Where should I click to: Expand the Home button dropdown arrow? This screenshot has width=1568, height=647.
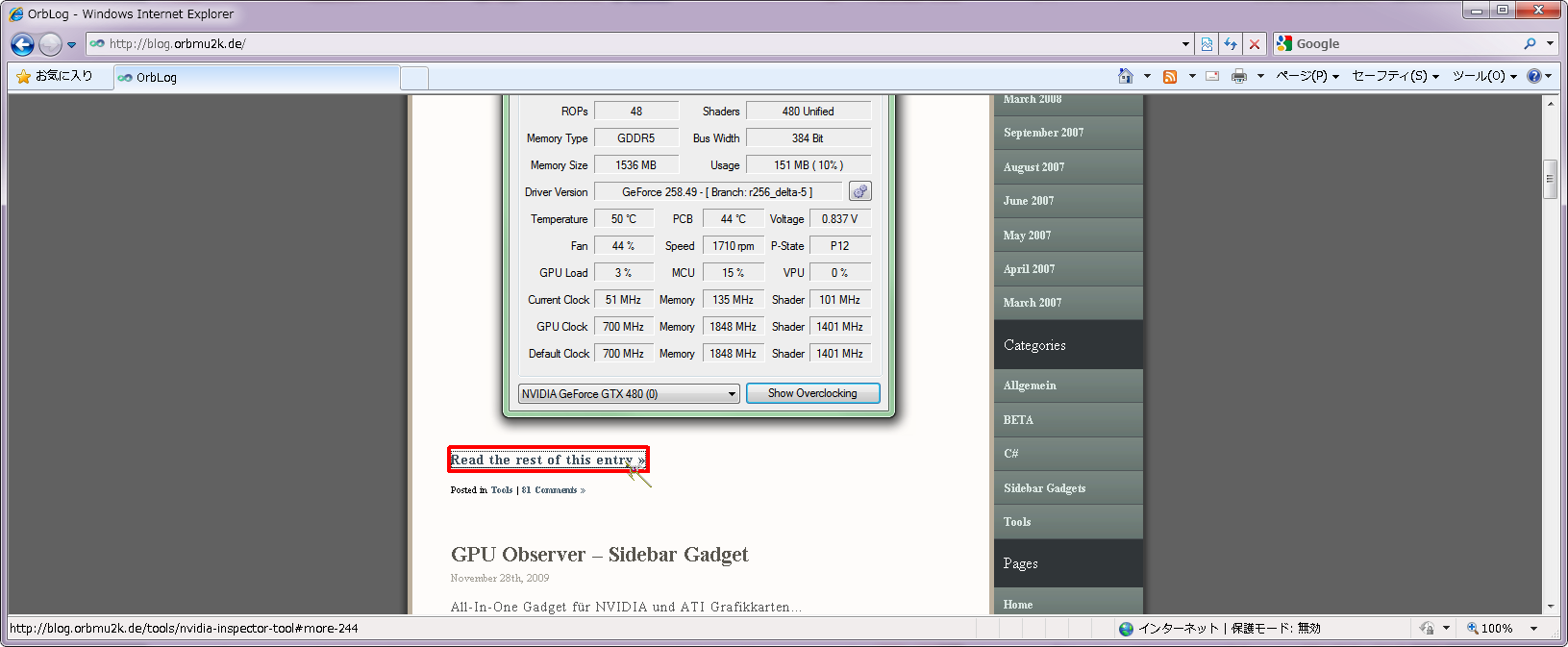pos(1147,76)
